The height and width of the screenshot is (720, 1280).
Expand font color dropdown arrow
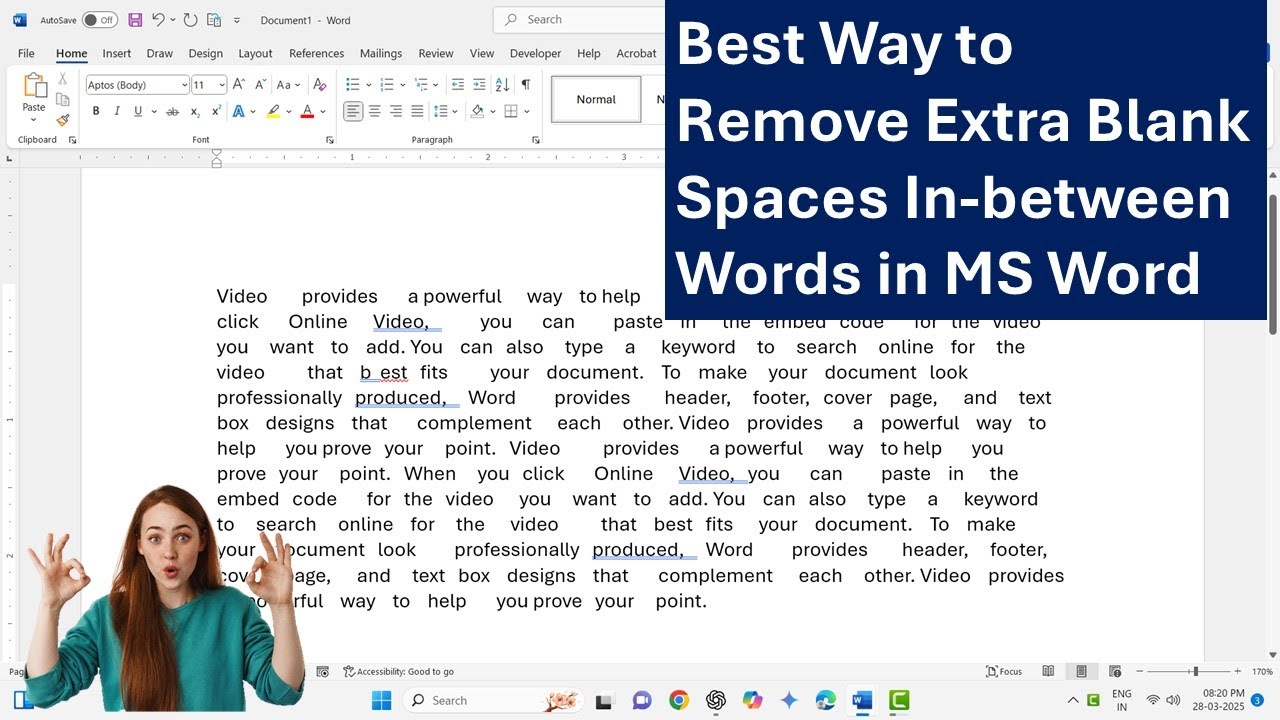point(325,112)
